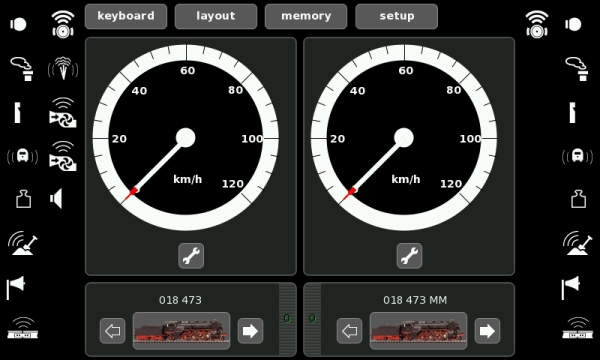
Task: Click the right speedometer dial
Action: [x=404, y=137]
